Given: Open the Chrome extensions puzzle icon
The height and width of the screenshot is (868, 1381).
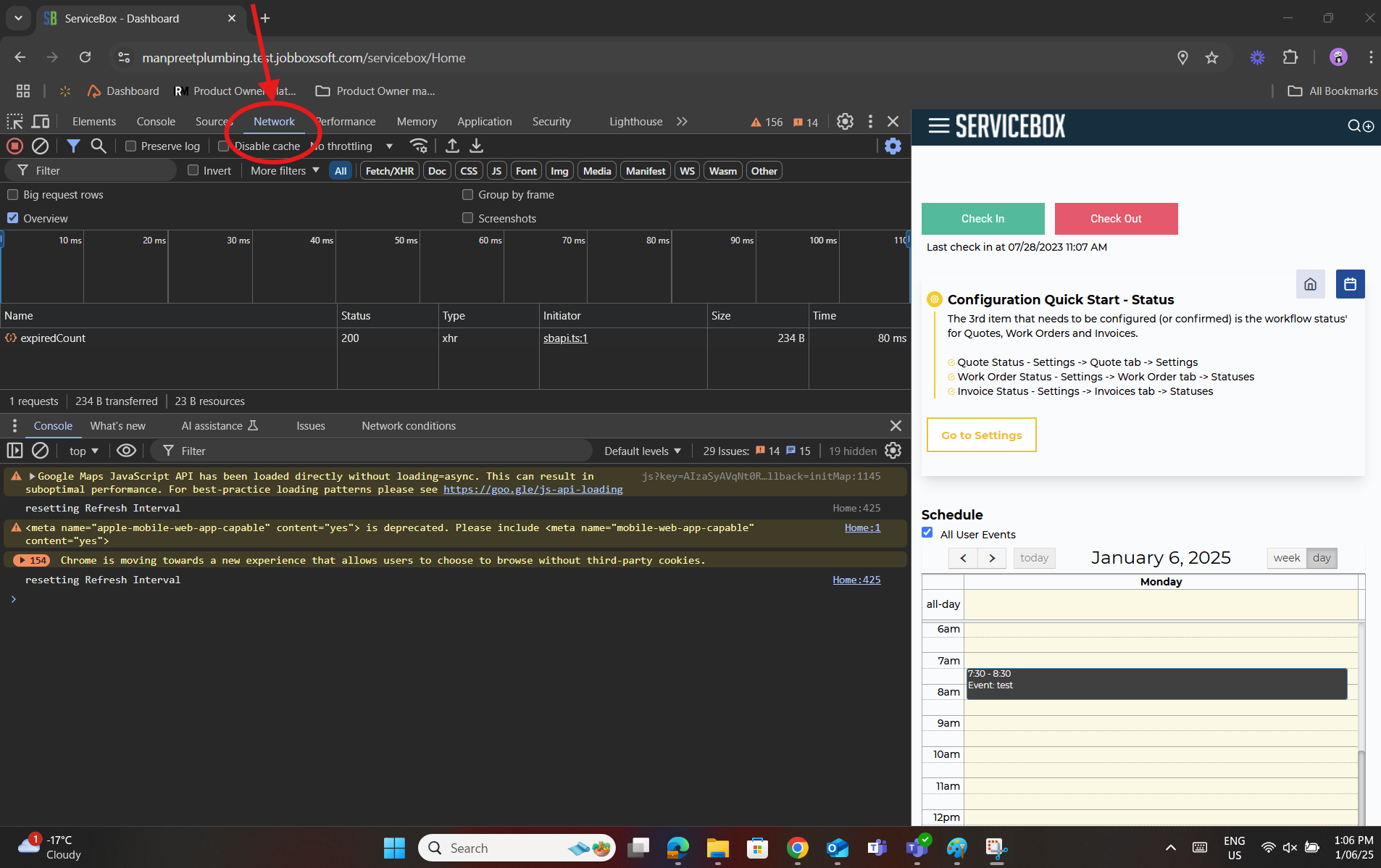Looking at the screenshot, I should (1290, 57).
